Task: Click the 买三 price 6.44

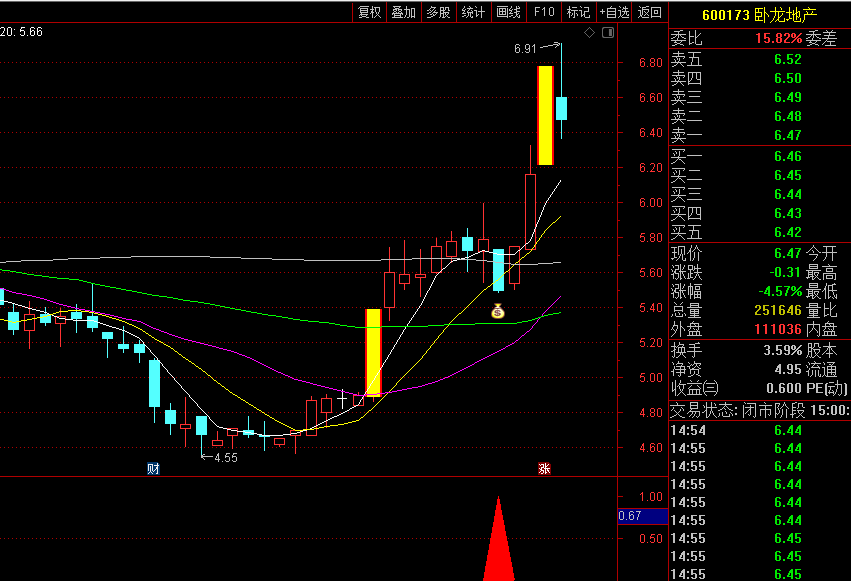Action: tap(788, 194)
